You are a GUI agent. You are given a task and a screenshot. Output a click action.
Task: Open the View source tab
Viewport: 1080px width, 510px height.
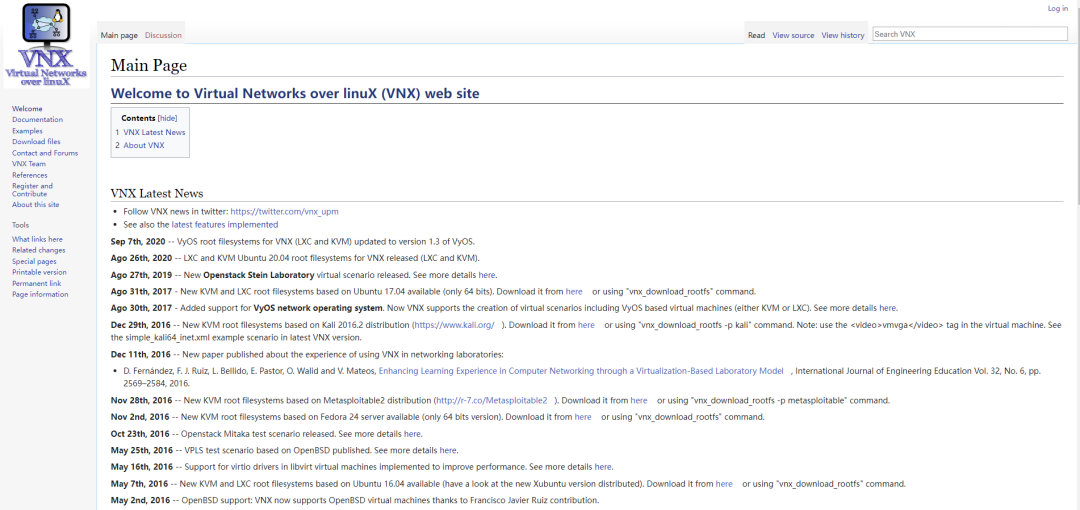pyautogui.click(x=793, y=35)
